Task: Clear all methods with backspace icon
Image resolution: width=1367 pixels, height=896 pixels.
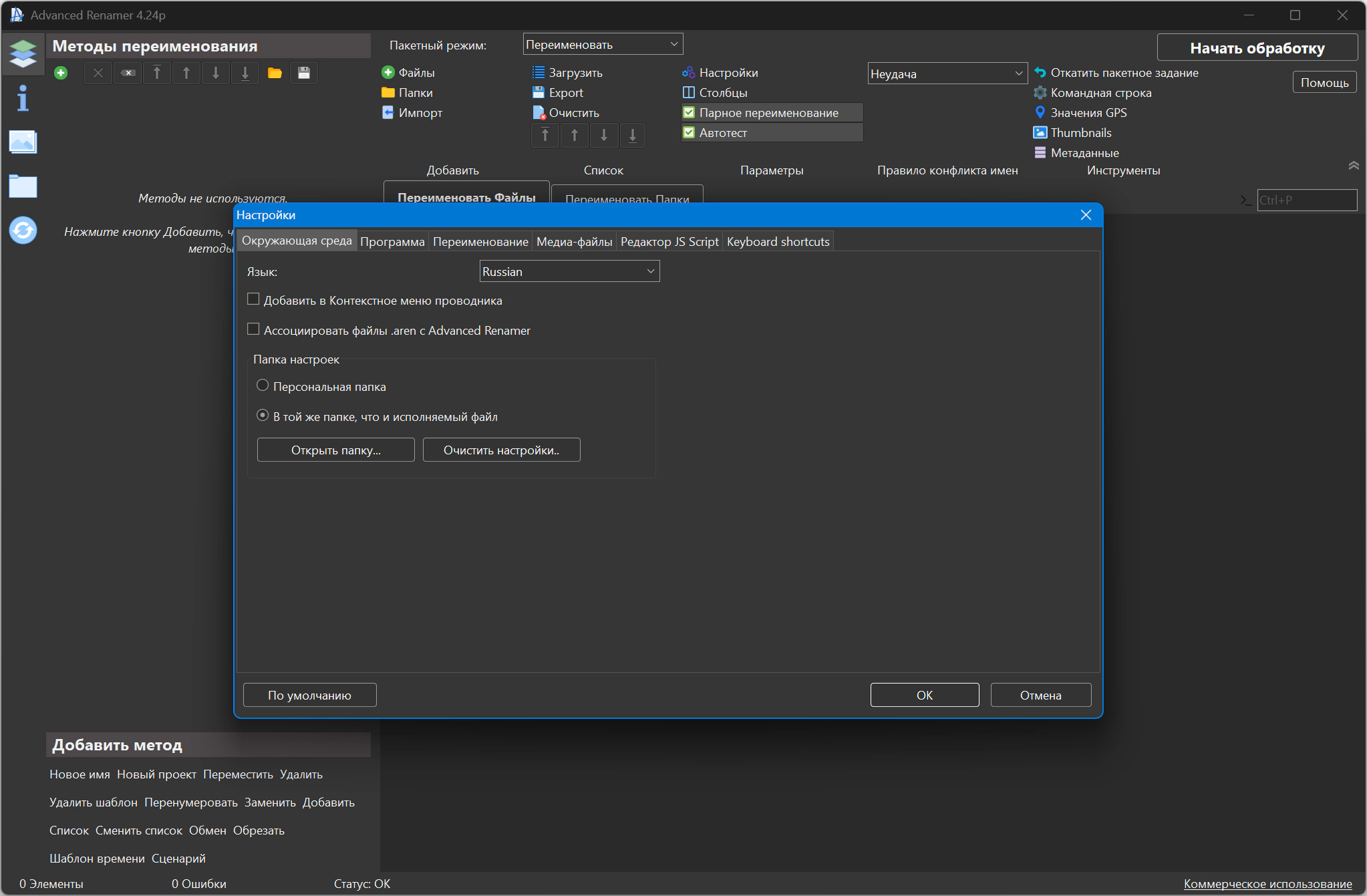Action: tap(128, 73)
